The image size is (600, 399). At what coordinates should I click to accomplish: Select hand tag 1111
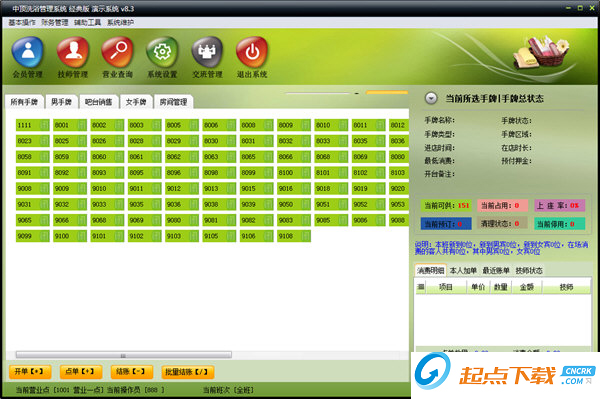pos(33,125)
